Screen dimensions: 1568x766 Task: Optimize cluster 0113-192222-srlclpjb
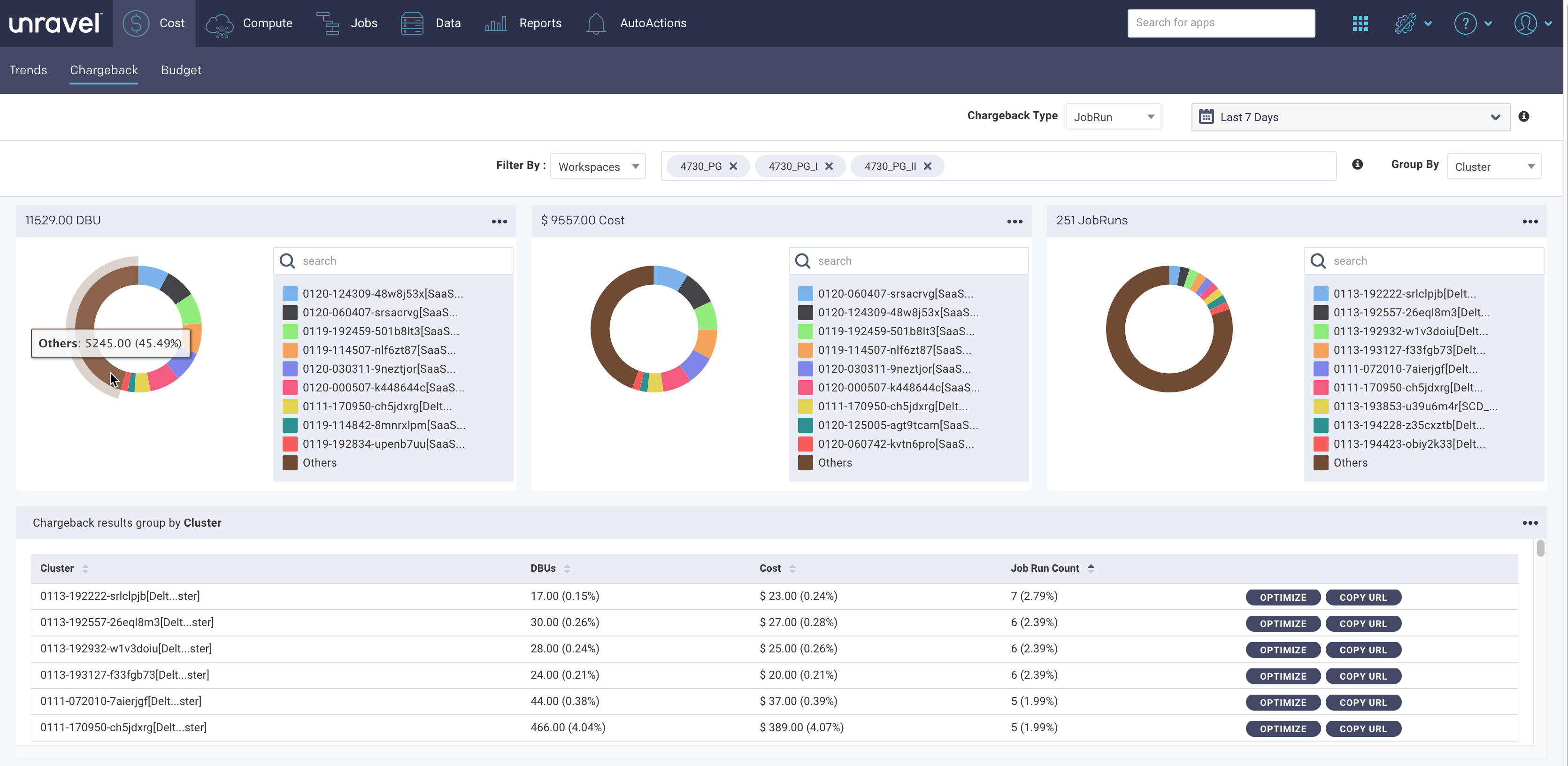pyautogui.click(x=1283, y=597)
